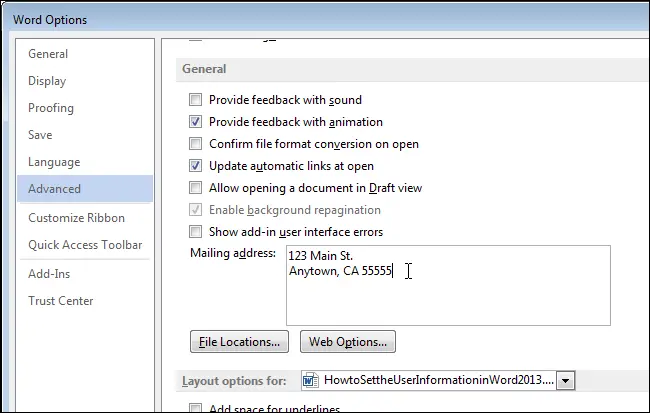Click the 'Anytown, CA 55555' address line
This screenshot has height=413, width=650.
(340, 271)
